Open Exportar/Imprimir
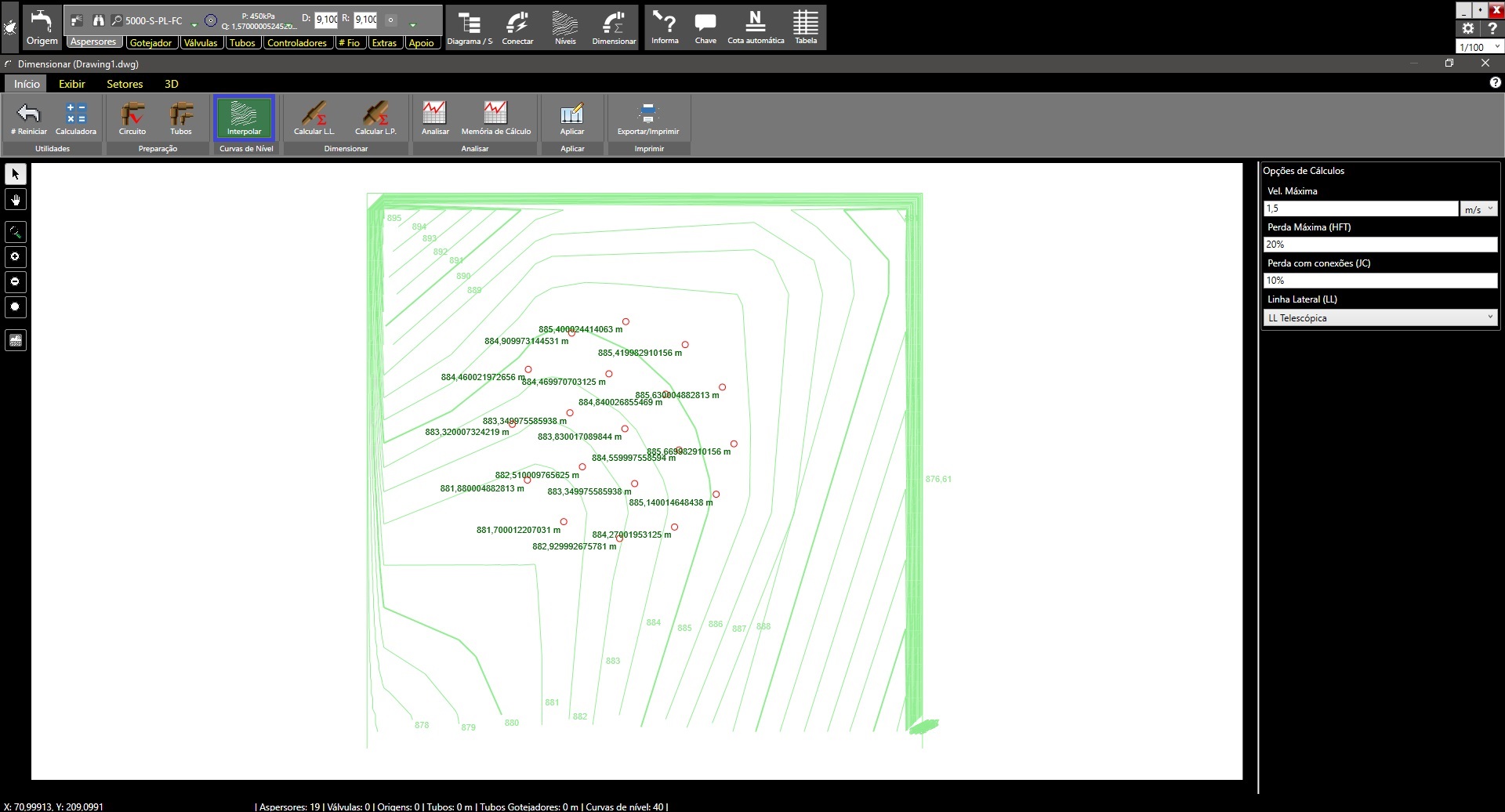 point(648,118)
